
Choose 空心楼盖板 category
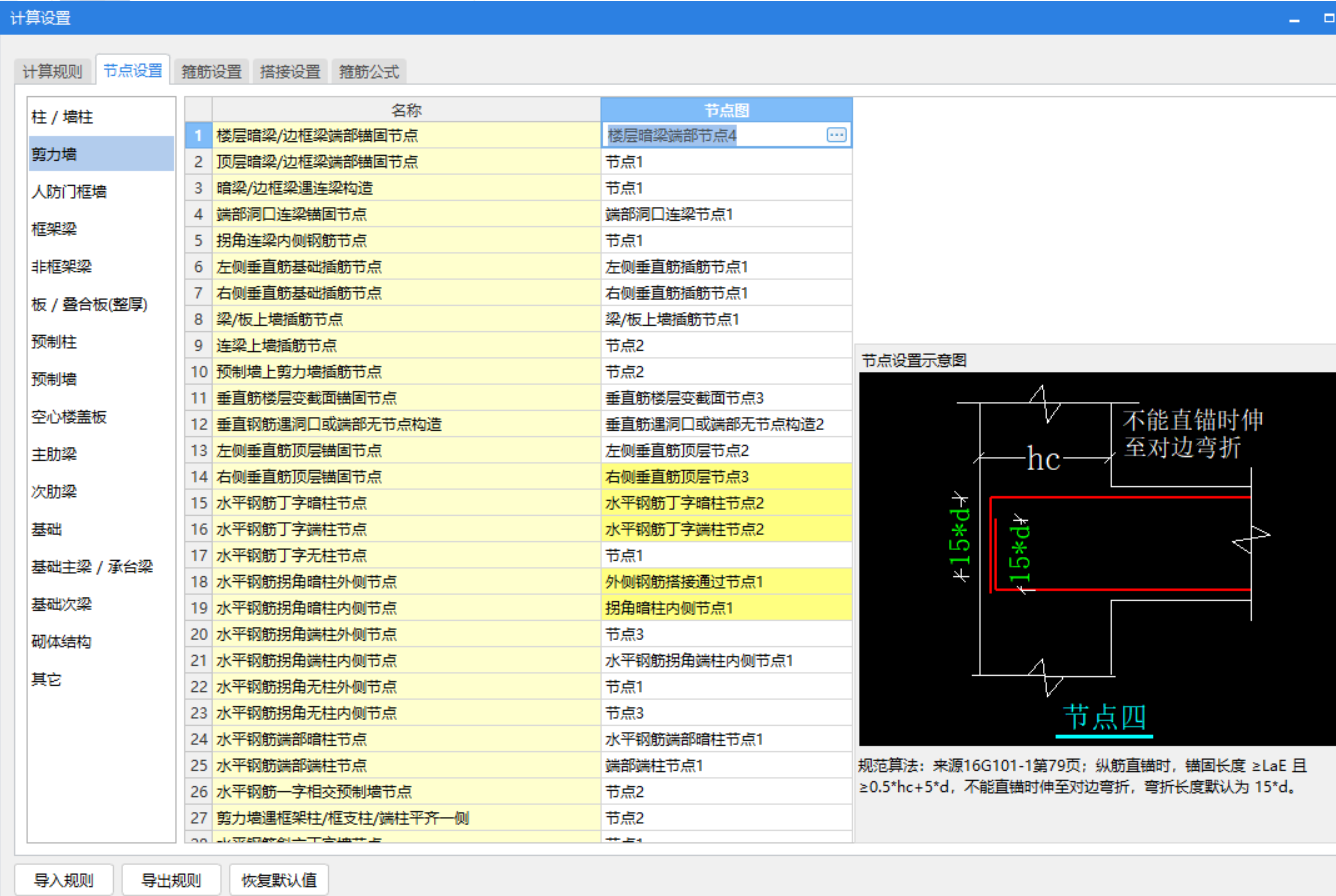101,417
